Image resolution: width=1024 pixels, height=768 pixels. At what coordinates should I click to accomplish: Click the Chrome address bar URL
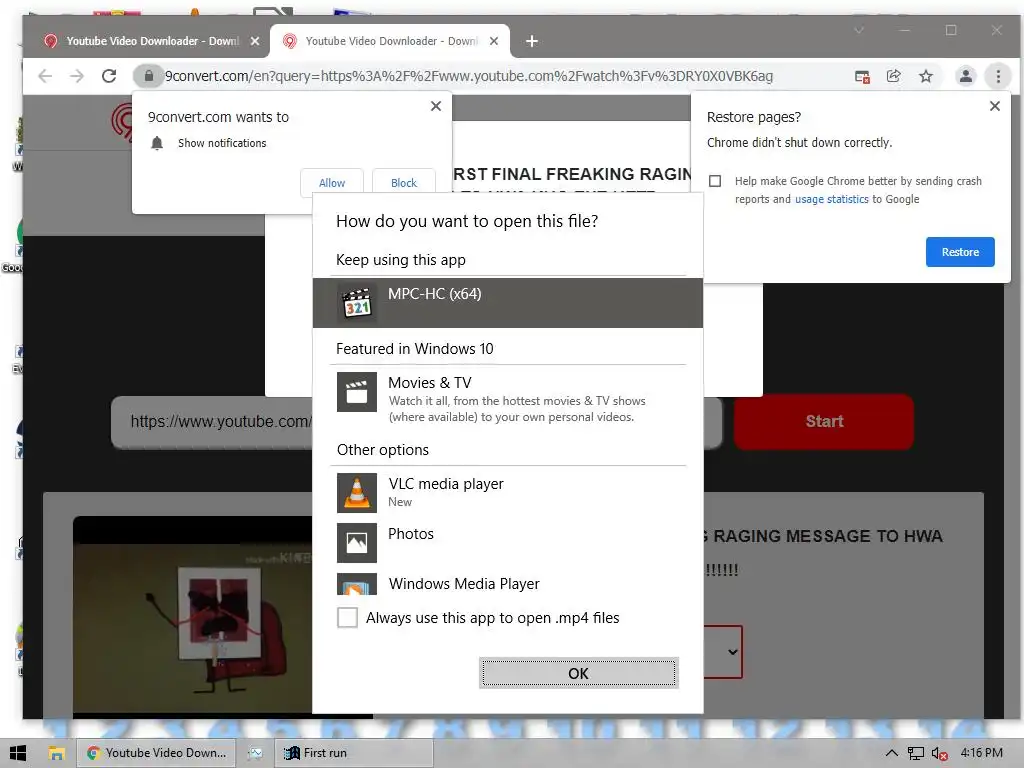click(x=468, y=76)
